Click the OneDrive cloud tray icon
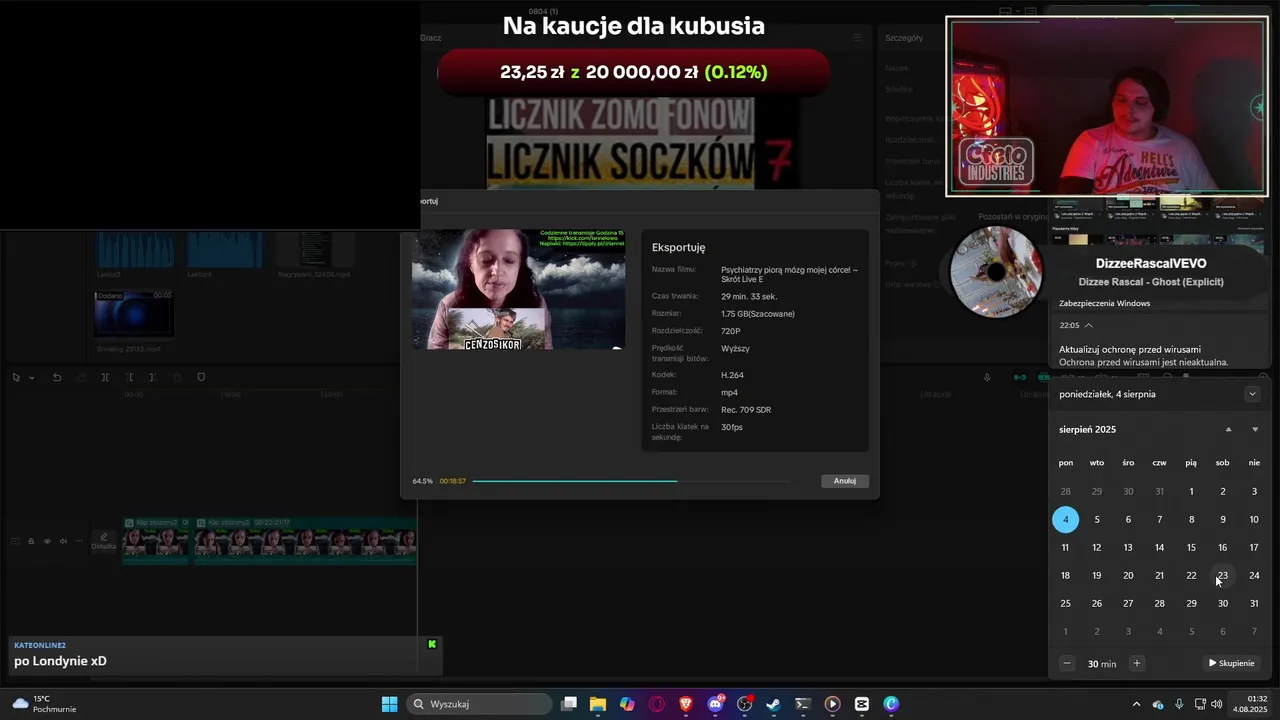The image size is (1280, 720). coord(1158,704)
